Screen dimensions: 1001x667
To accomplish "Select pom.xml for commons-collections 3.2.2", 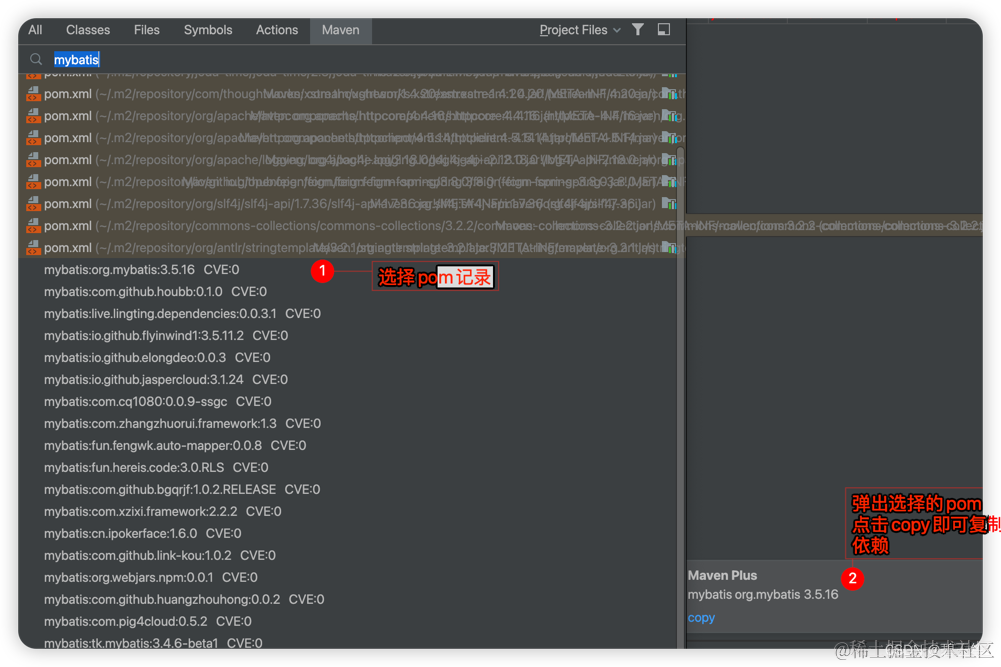I will [351, 225].
